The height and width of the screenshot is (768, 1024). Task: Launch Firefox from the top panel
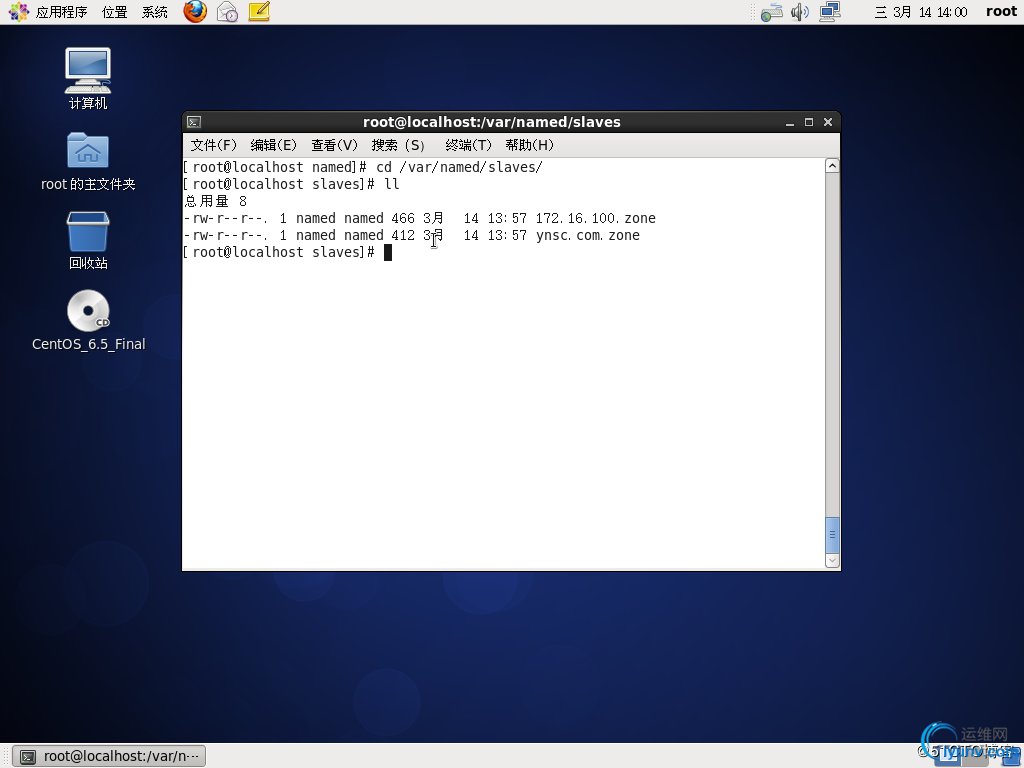click(x=195, y=12)
